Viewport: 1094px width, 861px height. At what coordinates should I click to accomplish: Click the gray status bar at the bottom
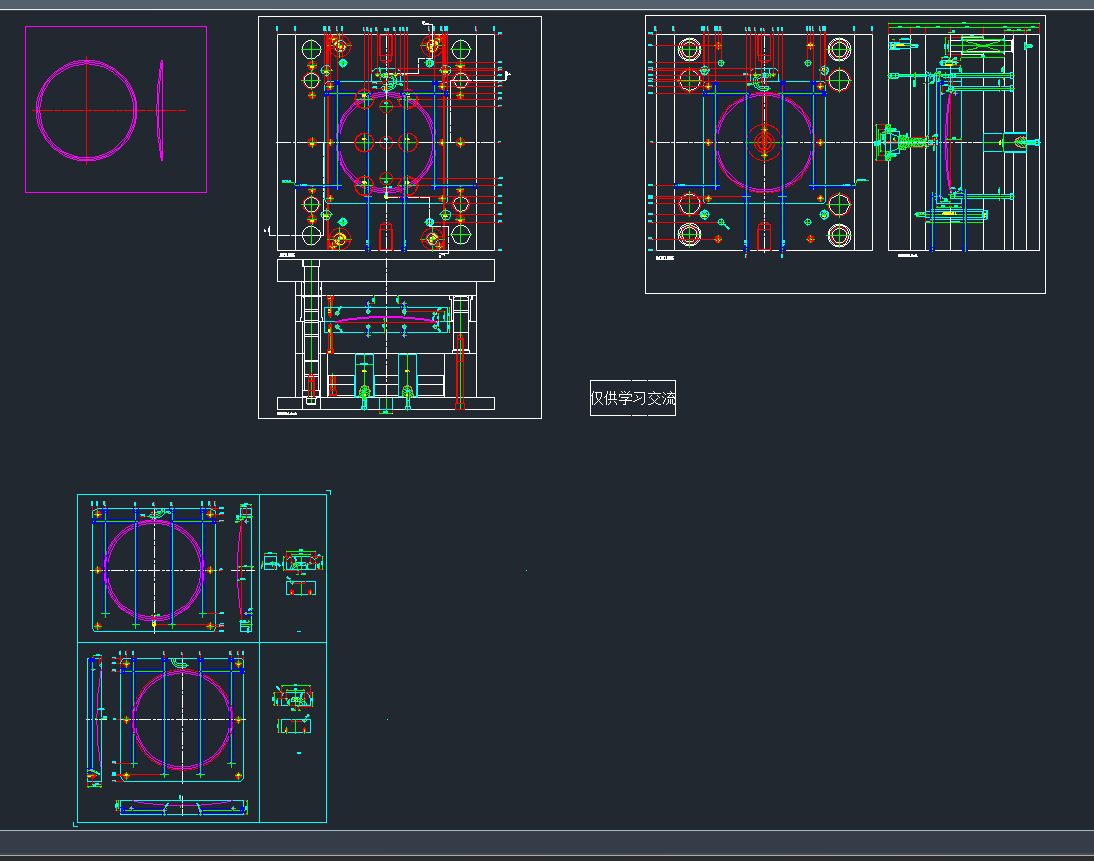pos(547,842)
